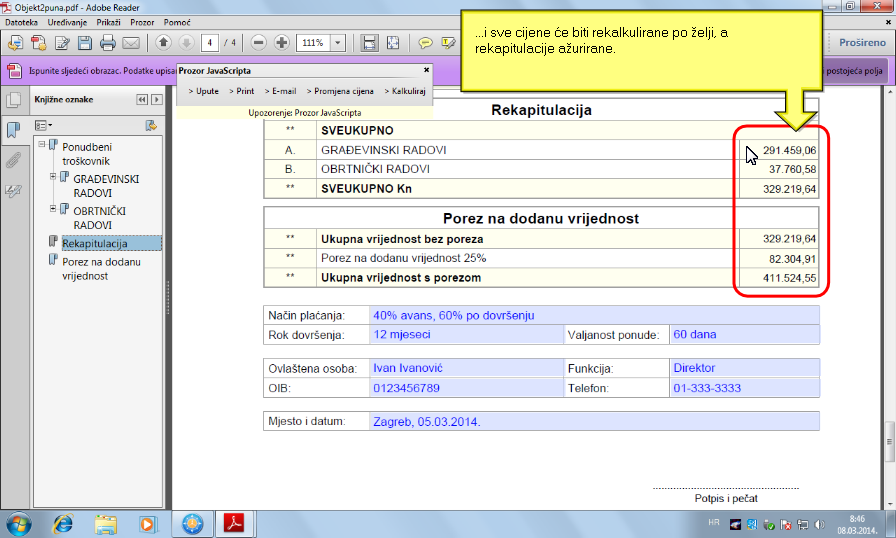Open the bookmarks panel icon
Screen dimensions: 896x538
tap(14, 130)
